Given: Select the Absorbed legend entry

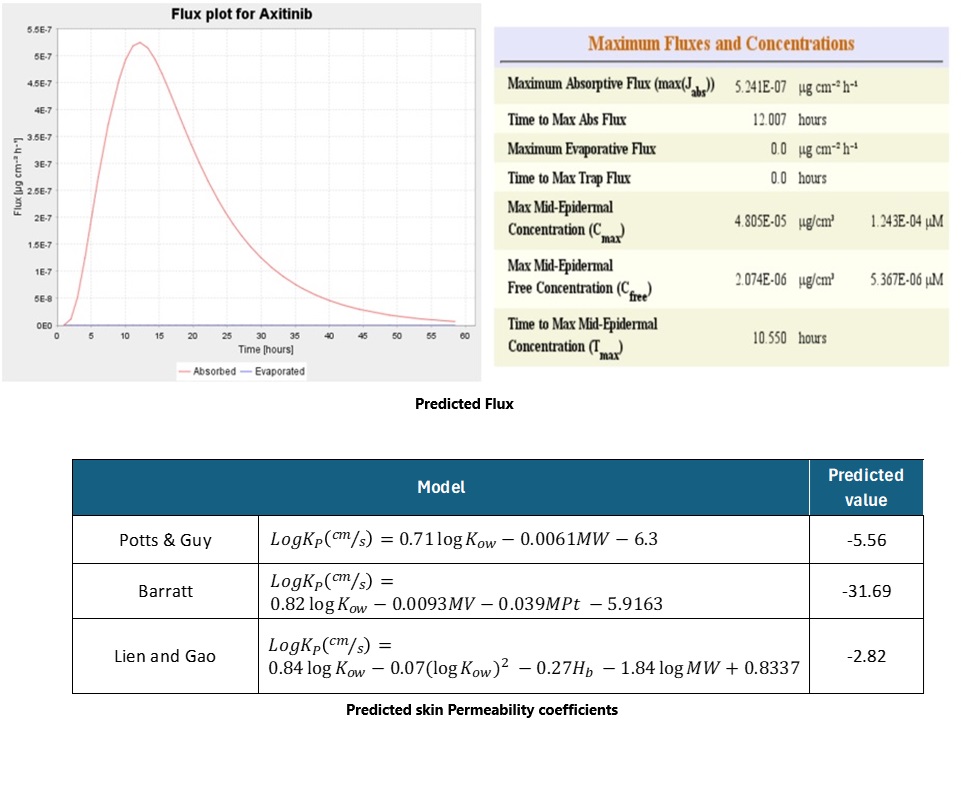Looking at the screenshot, I should 207,371.
